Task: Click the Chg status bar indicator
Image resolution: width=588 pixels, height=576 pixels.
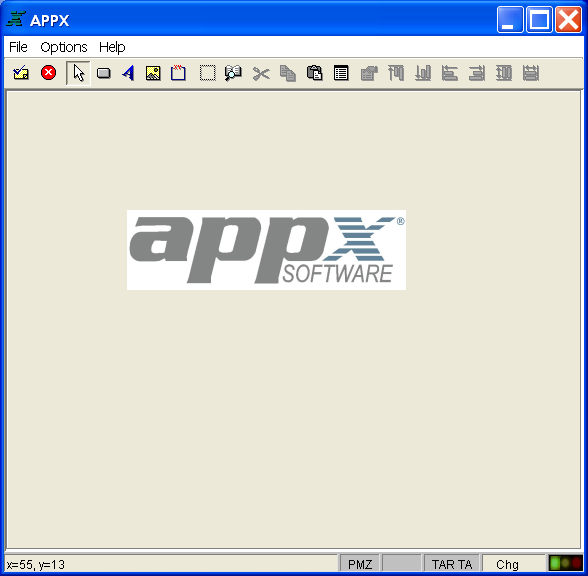Action: click(507, 564)
